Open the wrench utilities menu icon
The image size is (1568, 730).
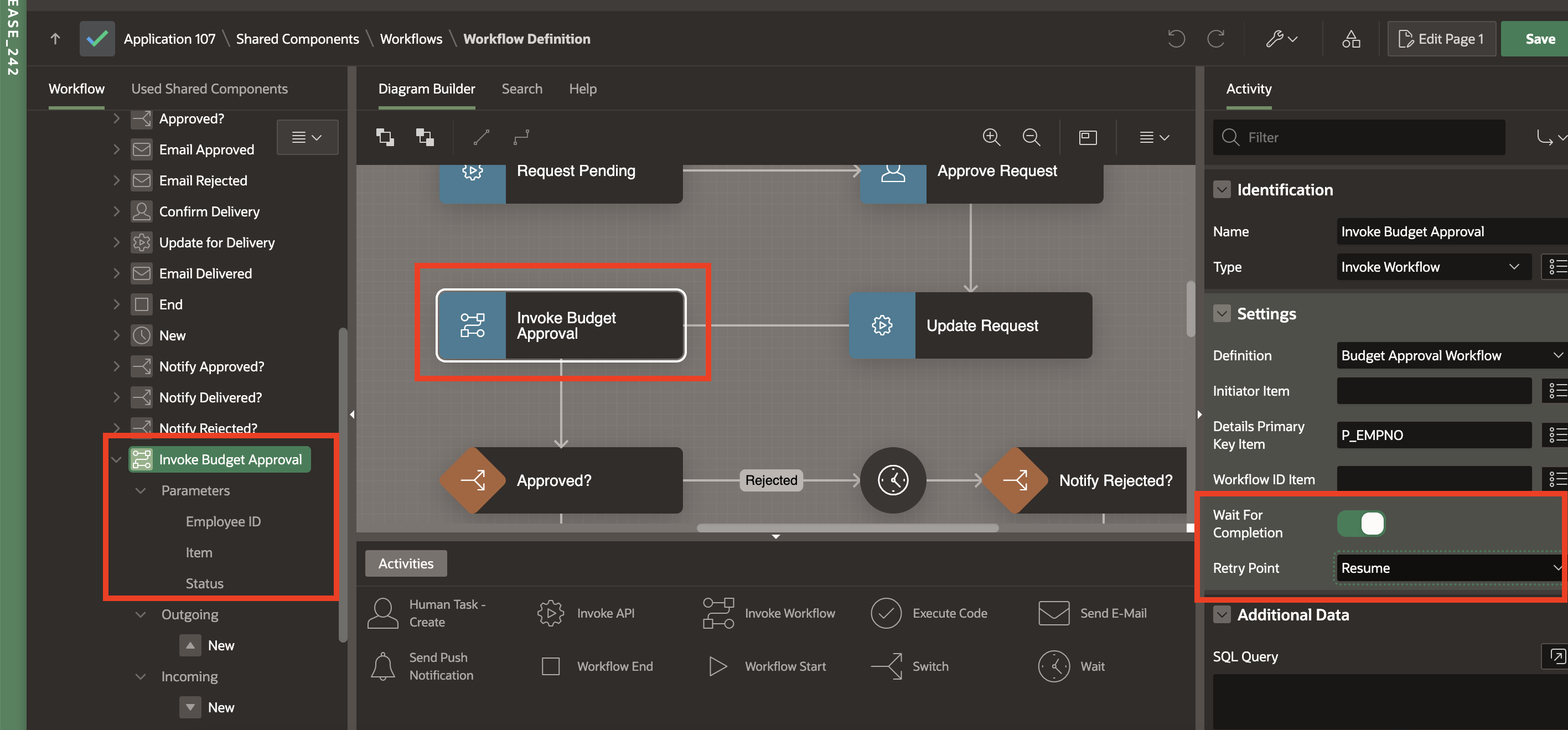(1281, 39)
